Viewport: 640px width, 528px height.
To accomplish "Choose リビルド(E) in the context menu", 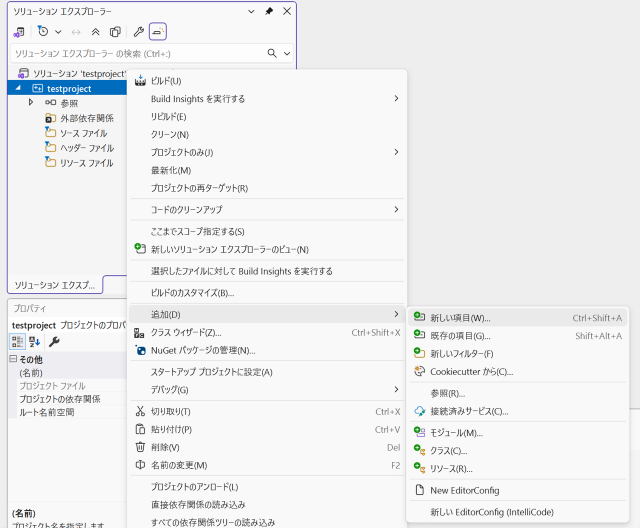I will coord(169,117).
